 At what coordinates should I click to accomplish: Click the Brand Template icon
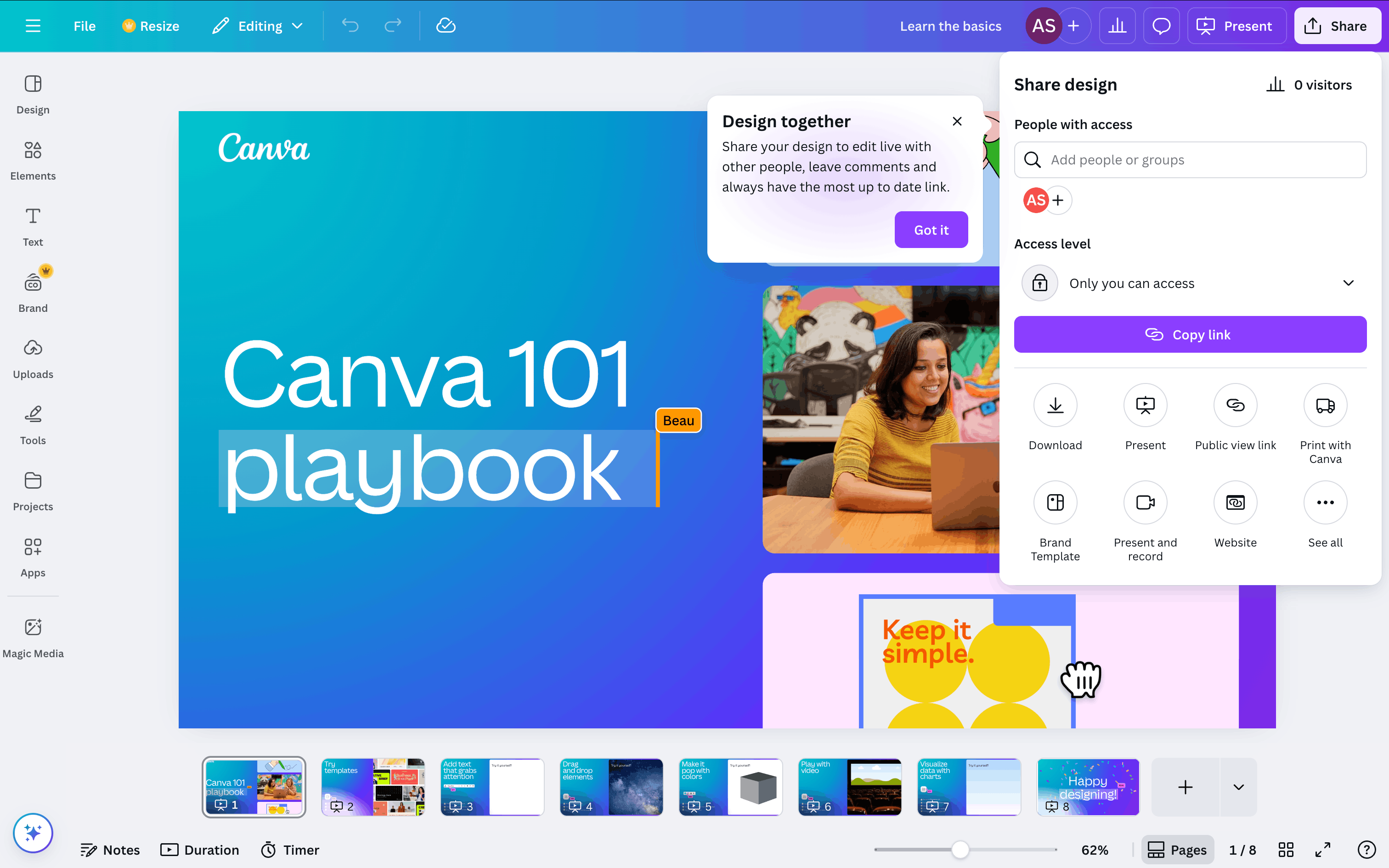point(1055,503)
